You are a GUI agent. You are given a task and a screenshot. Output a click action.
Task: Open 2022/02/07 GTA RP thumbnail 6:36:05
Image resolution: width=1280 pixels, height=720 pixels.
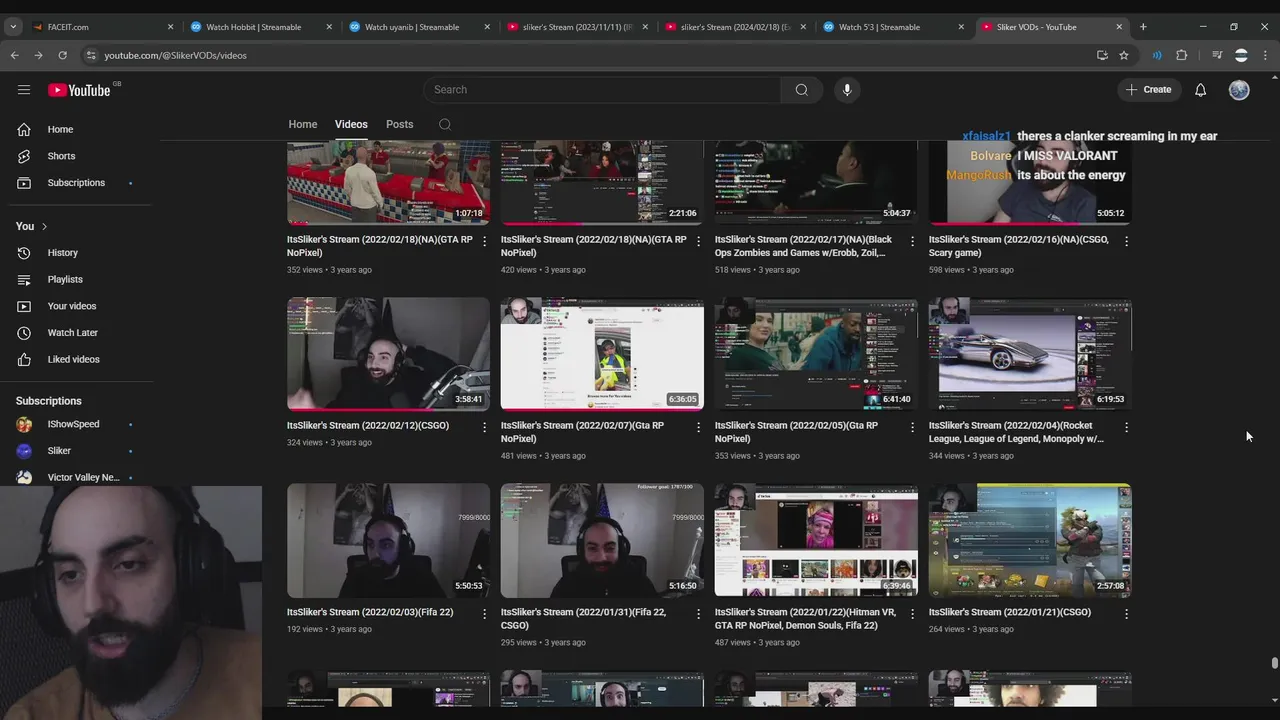tap(602, 354)
